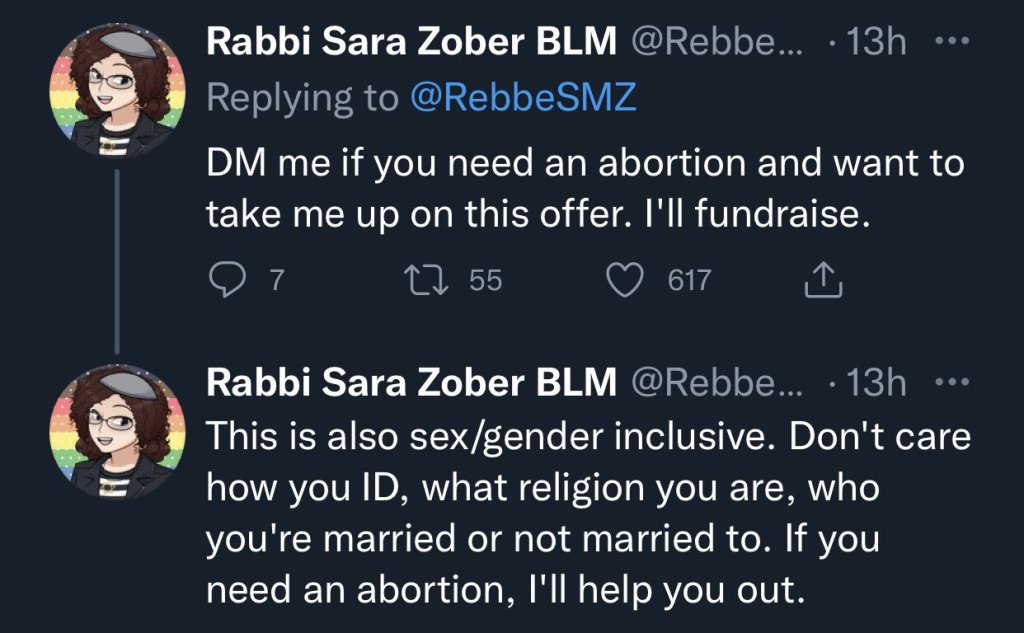
Task: Click the retweet count of 55
Action: (486, 282)
